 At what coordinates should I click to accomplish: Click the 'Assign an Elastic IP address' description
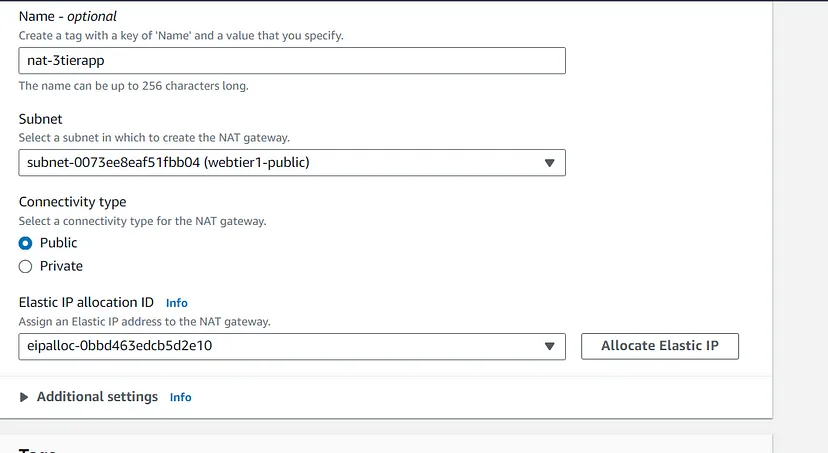145,322
